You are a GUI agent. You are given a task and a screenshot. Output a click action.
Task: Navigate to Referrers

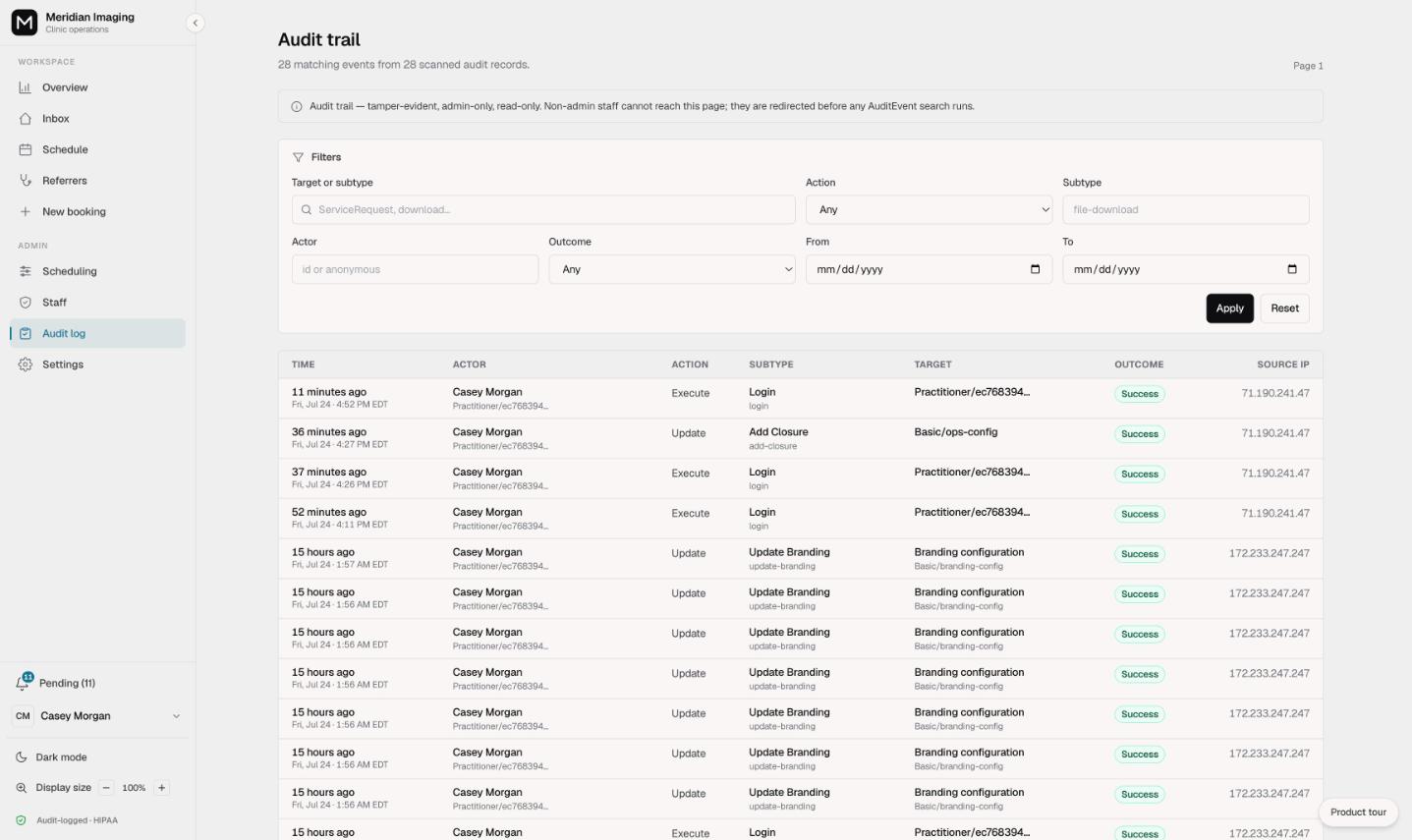pyautogui.click(x=97, y=181)
